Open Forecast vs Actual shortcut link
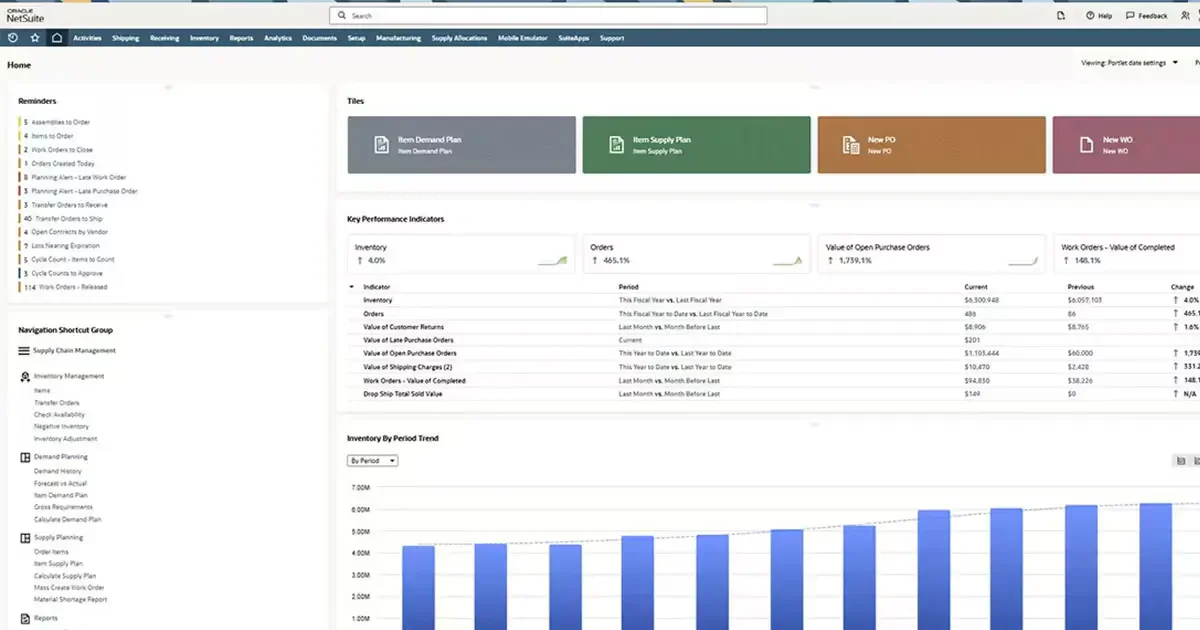 (x=60, y=483)
